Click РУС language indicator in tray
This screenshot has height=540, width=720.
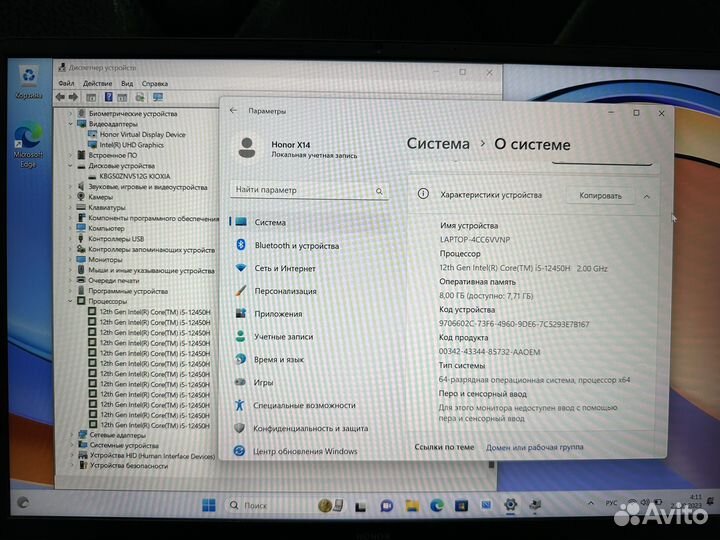pos(611,503)
